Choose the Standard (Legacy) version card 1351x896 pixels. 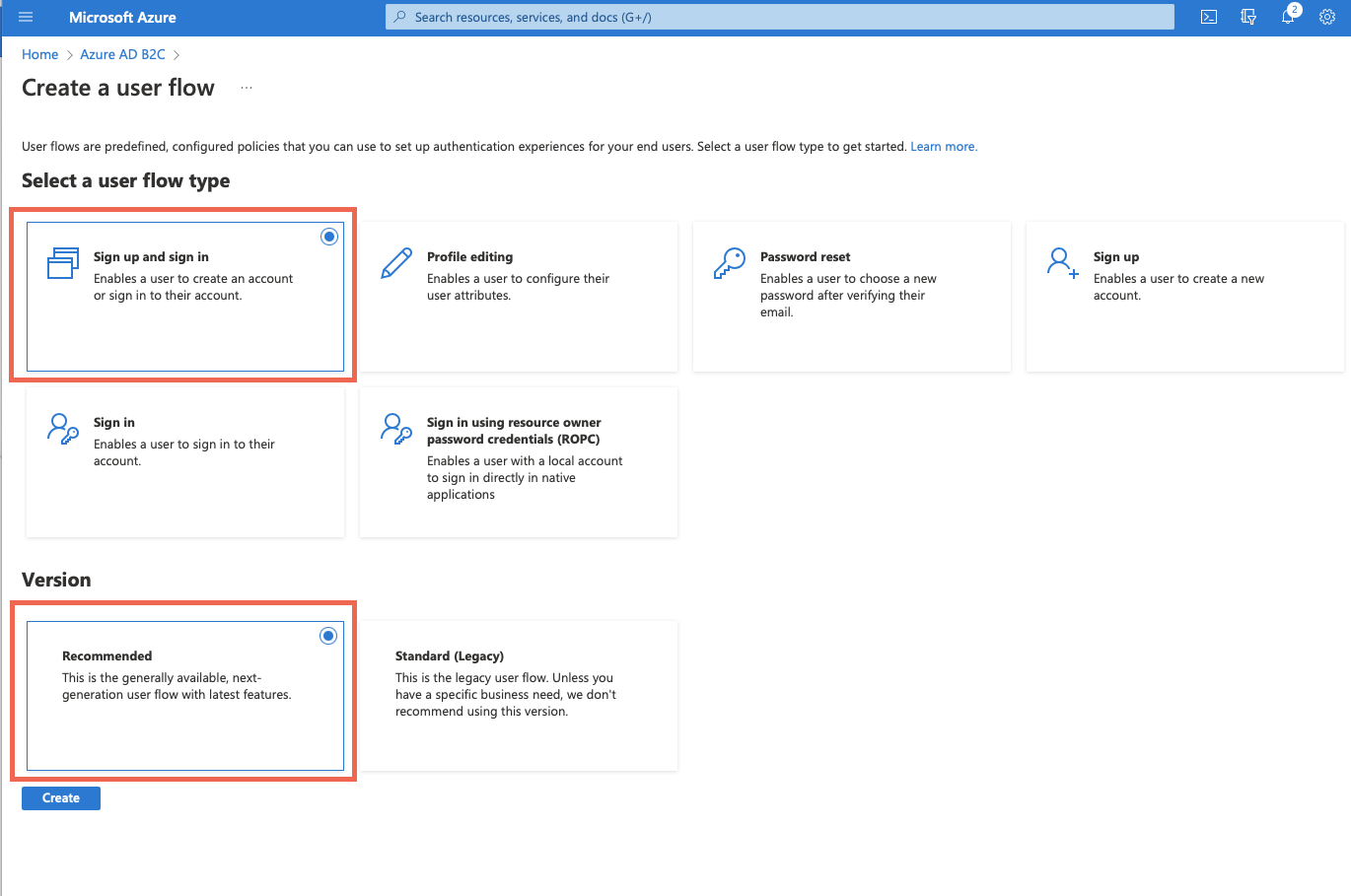[x=519, y=695]
